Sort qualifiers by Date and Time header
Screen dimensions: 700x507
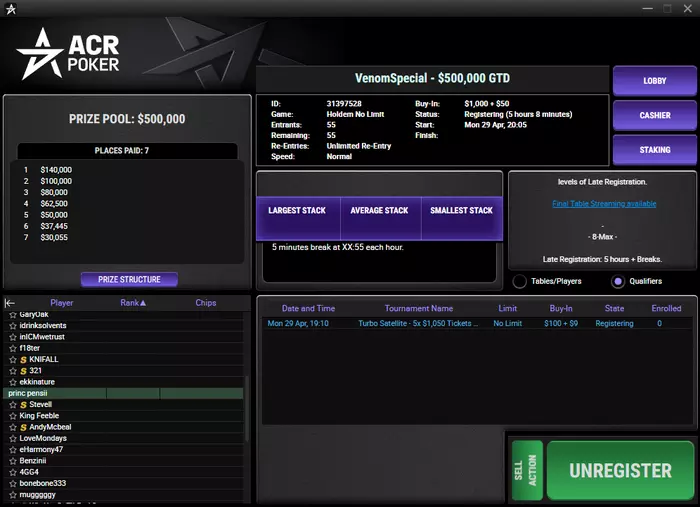(x=308, y=308)
